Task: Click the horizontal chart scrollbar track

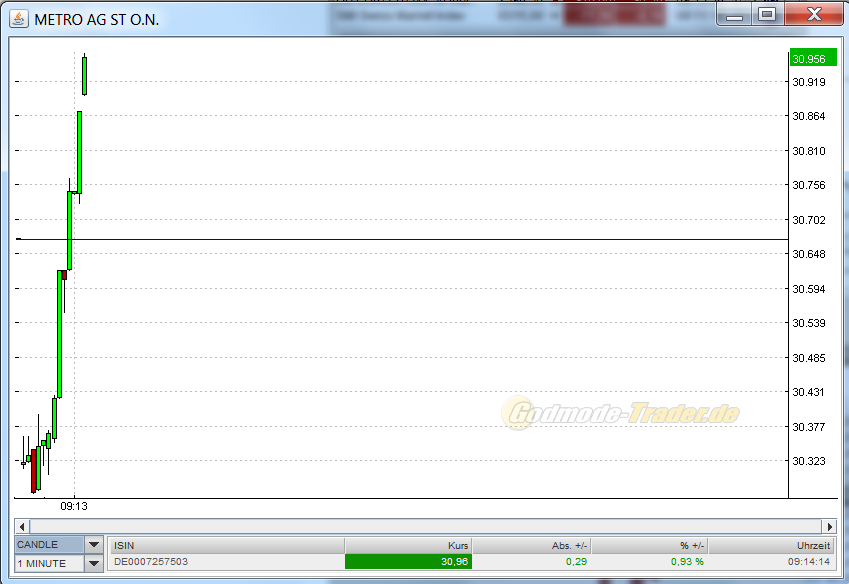Action: [x=426, y=526]
